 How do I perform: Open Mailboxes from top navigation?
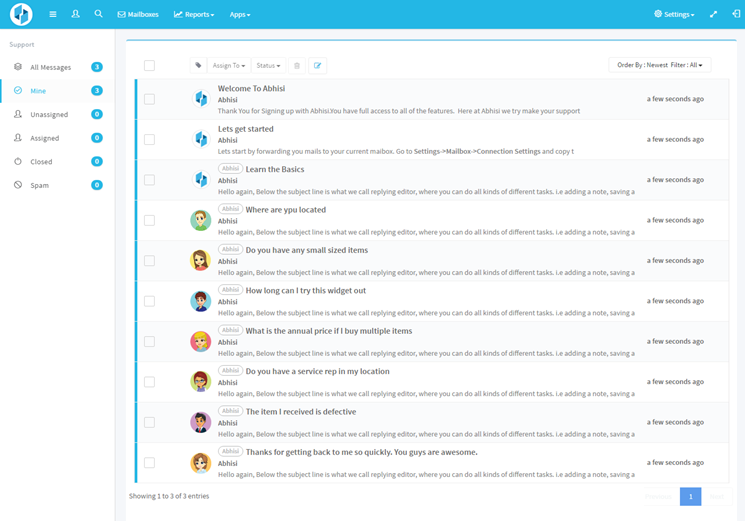(x=138, y=14)
